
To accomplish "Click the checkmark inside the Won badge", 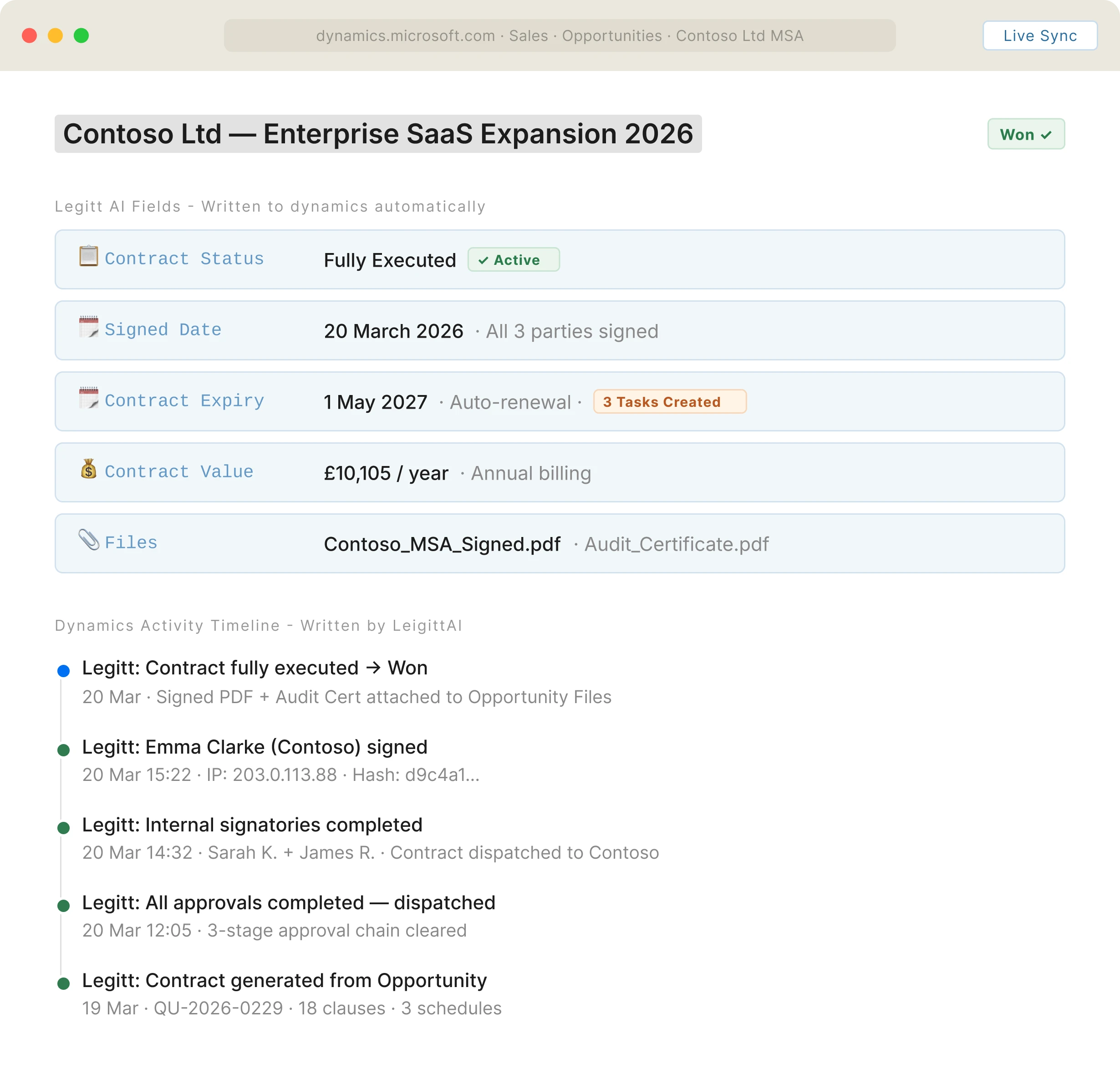I will coord(1047,134).
